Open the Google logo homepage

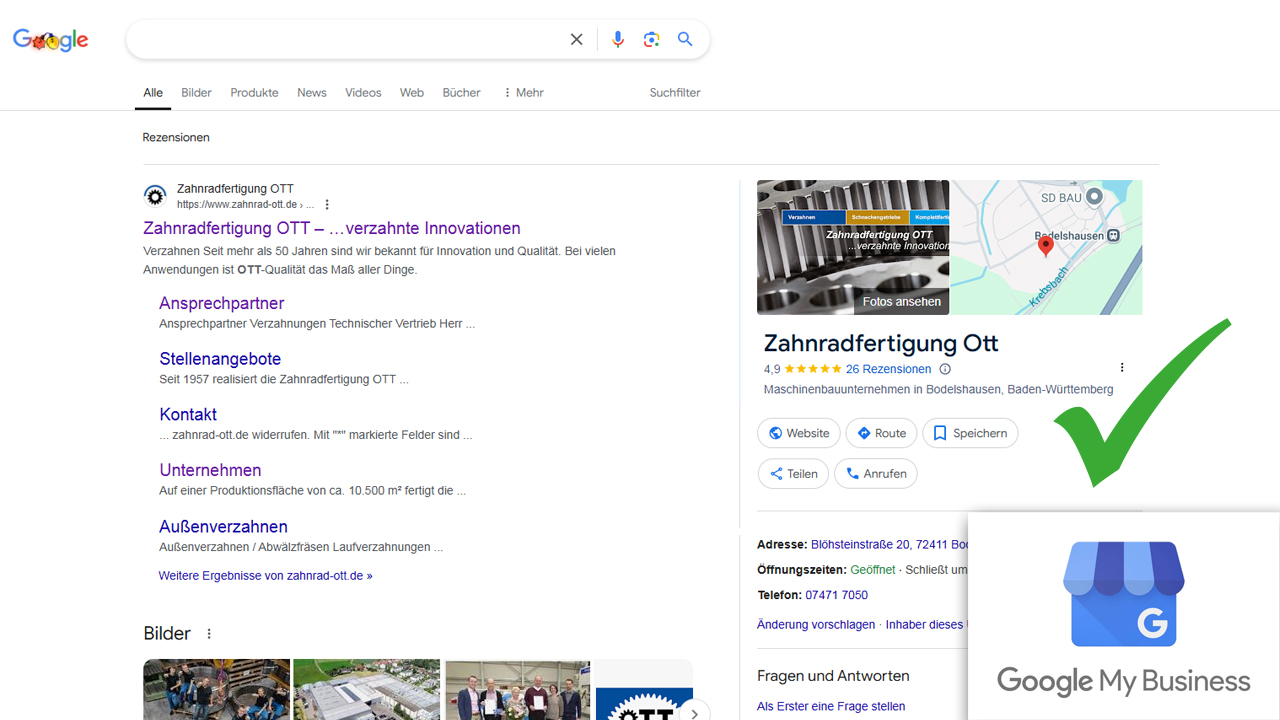click(x=51, y=40)
